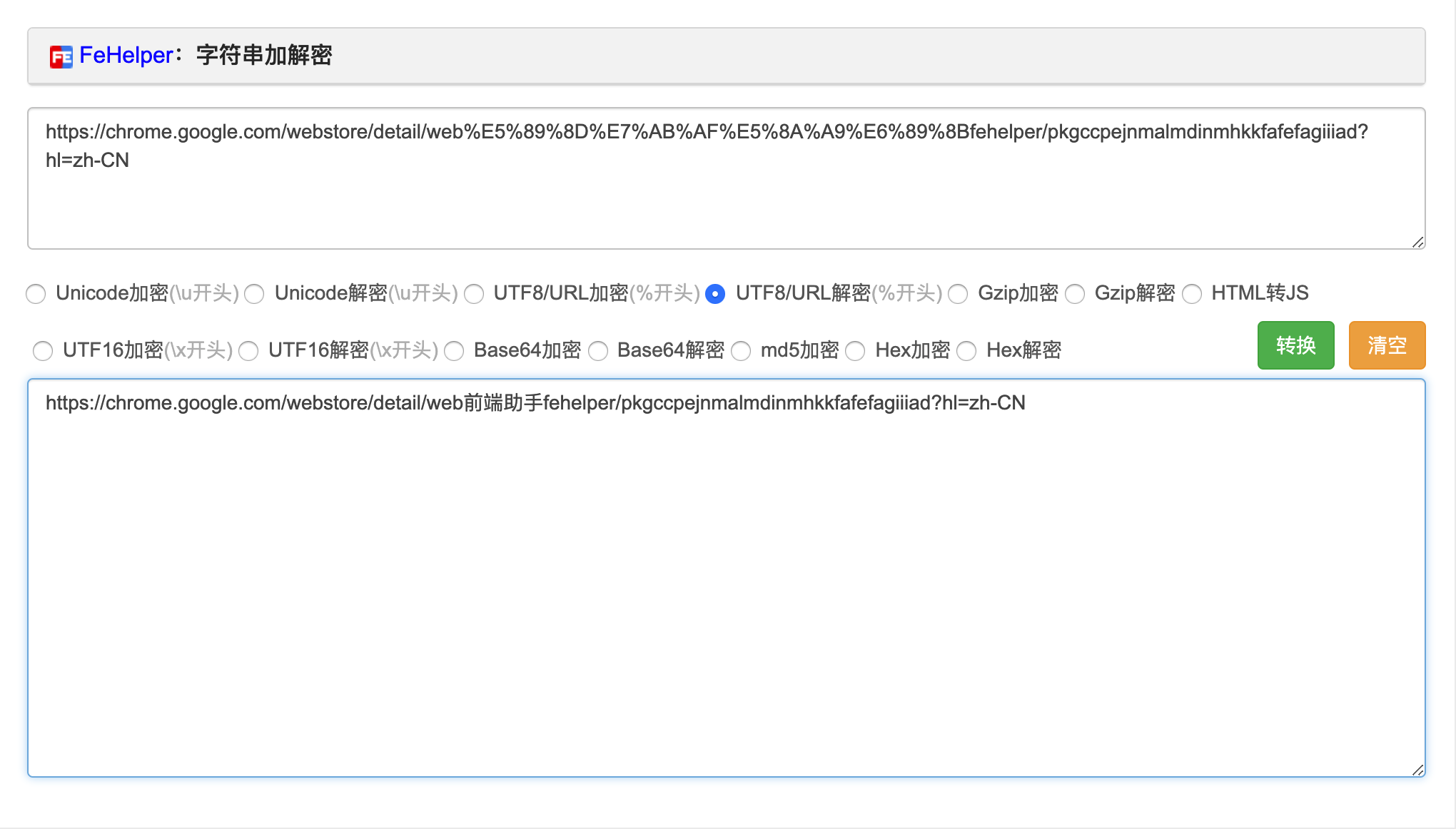Select Hex加密 encoding option
The image size is (1456, 829).
(858, 349)
